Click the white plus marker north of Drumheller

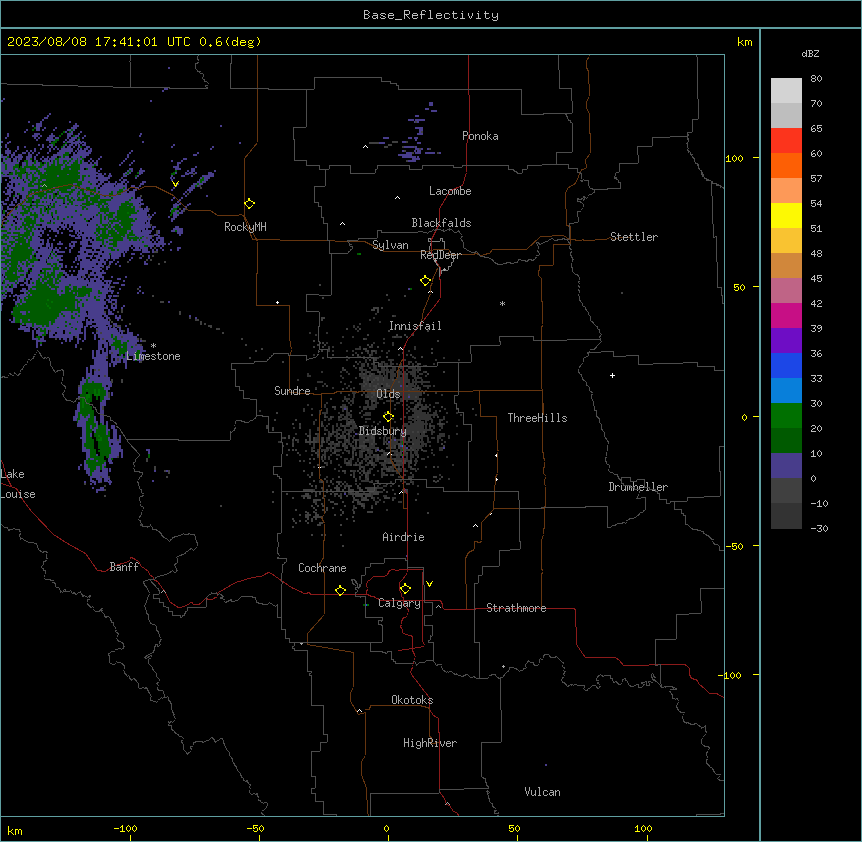point(612,375)
